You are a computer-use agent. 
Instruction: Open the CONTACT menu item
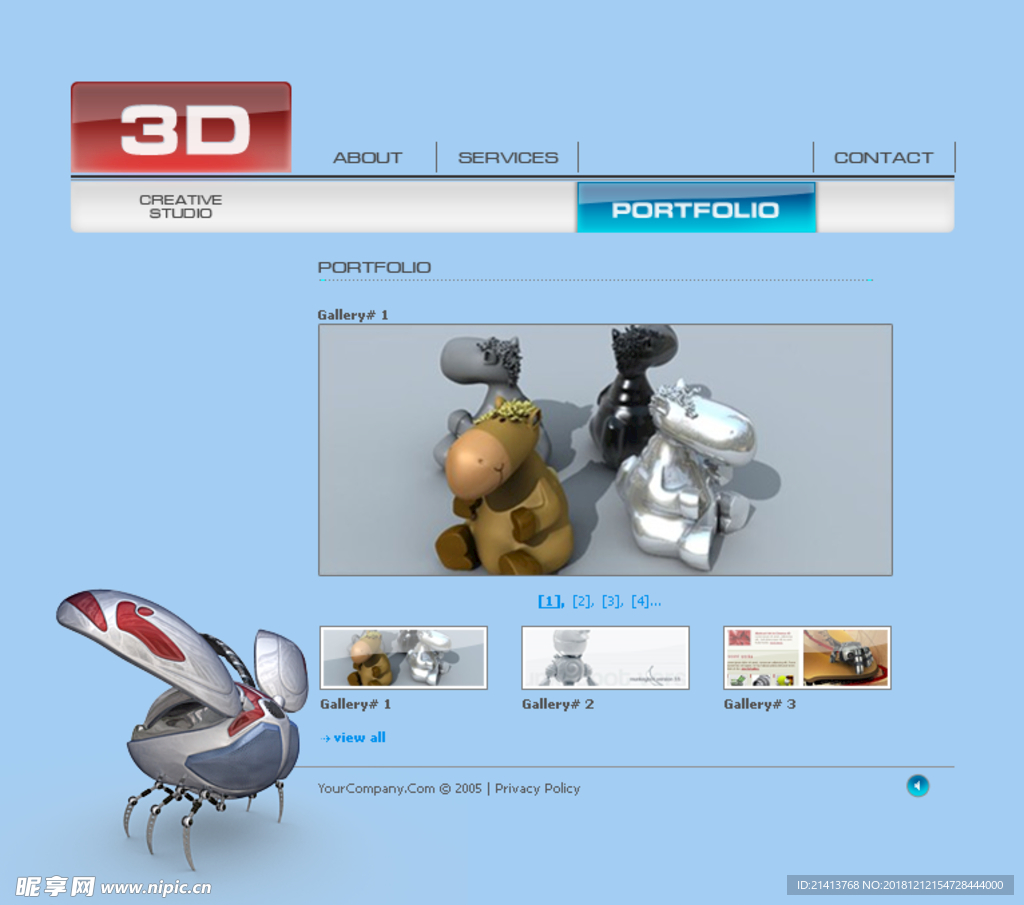tap(884, 158)
